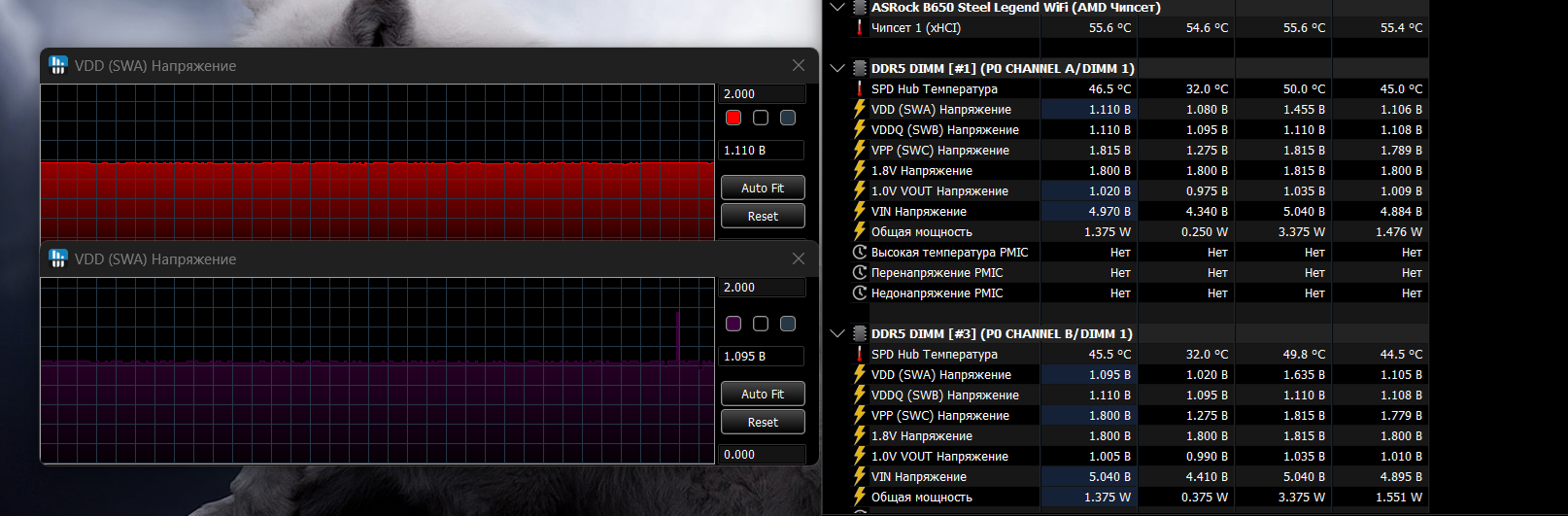Click the app icon of the purple graph window
Screen dimensions: 1568x516
(x=57, y=258)
